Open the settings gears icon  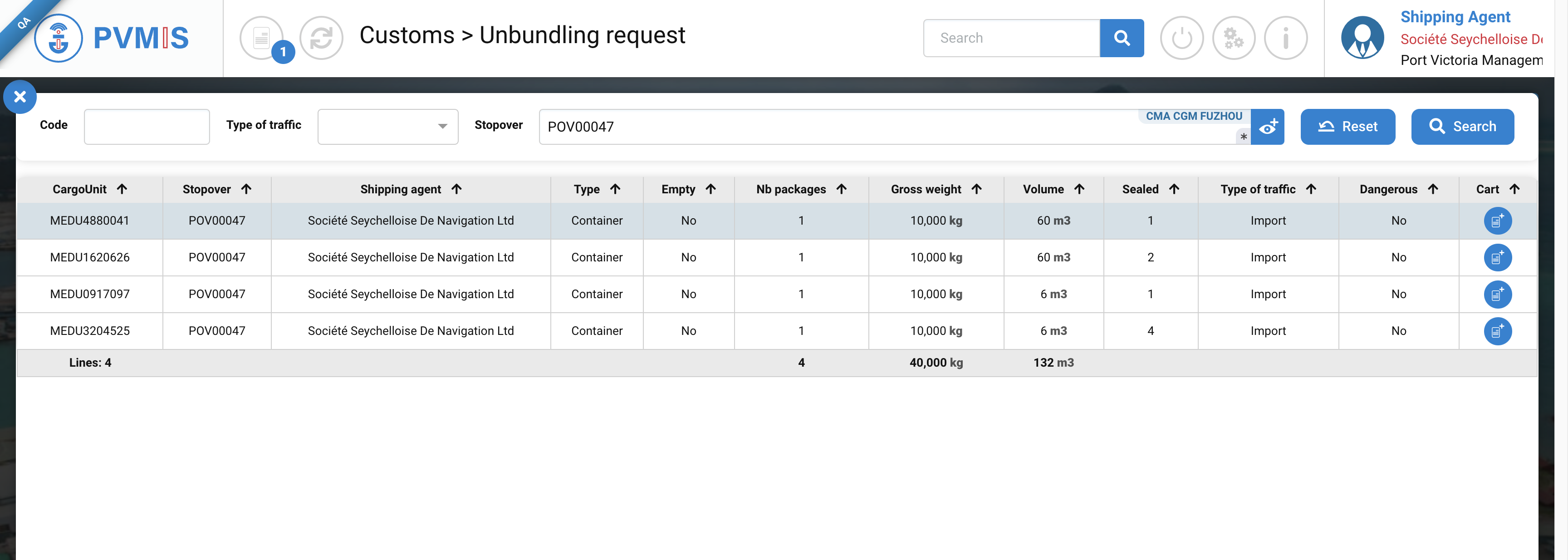click(x=1233, y=38)
